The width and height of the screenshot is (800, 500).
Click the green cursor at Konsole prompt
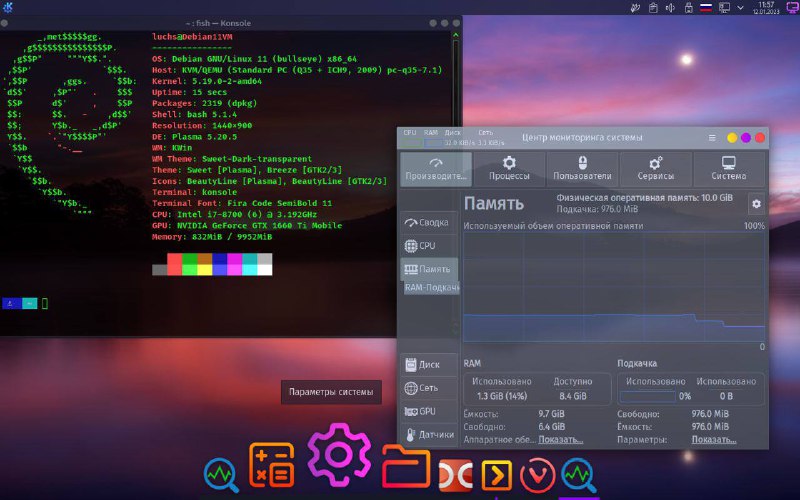pos(44,304)
